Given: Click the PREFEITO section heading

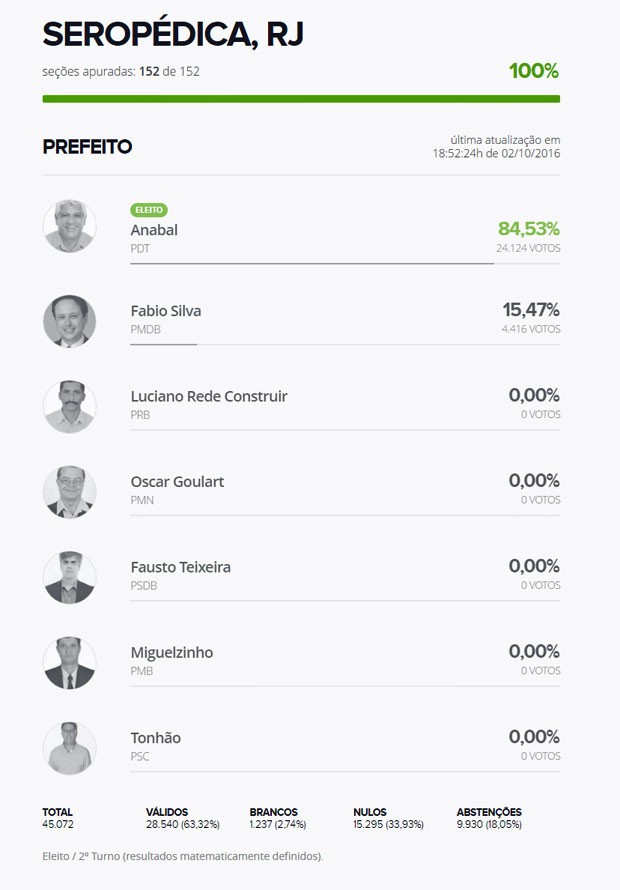Looking at the screenshot, I should point(87,147).
